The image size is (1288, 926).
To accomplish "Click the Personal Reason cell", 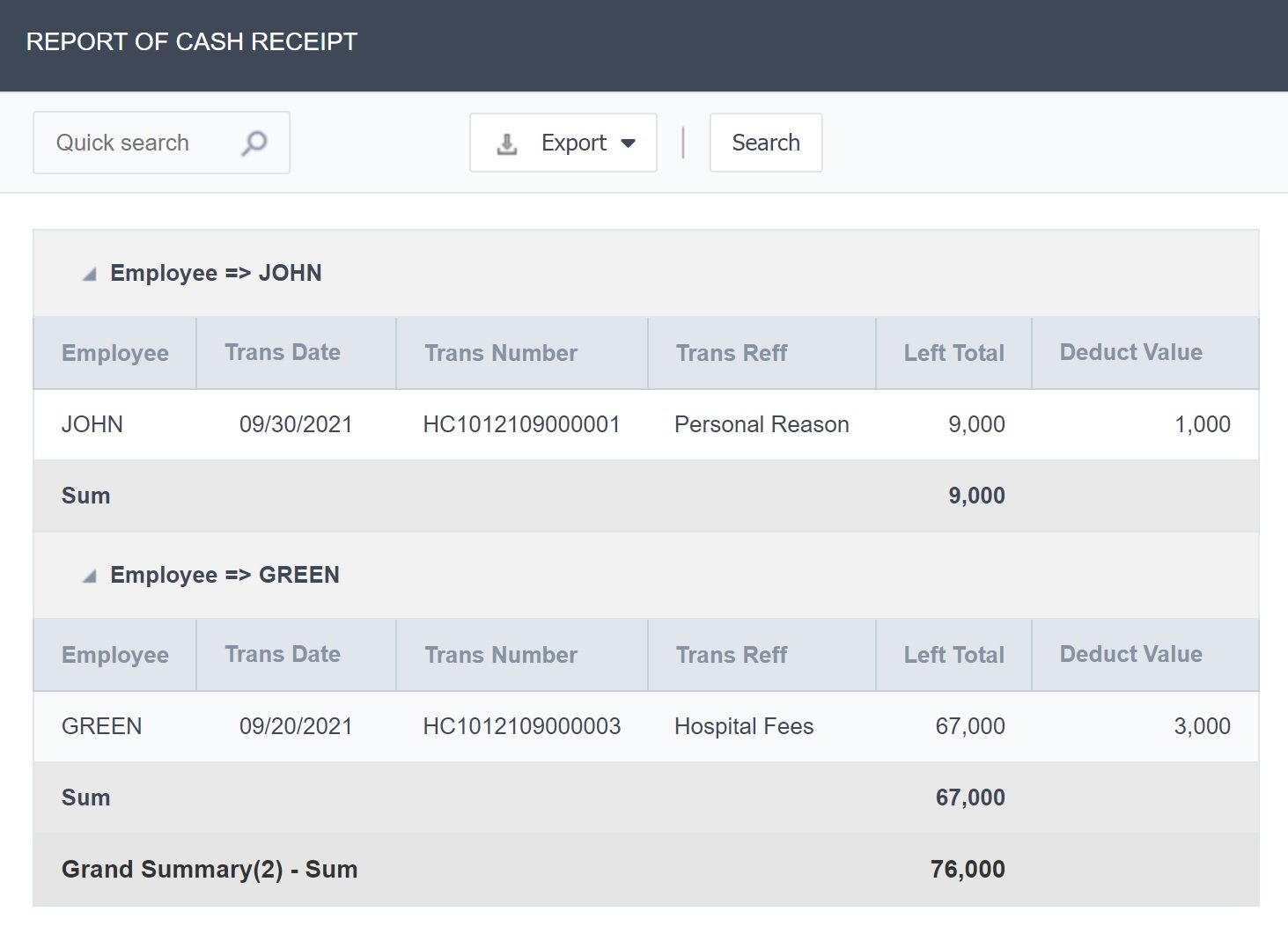I will point(762,424).
